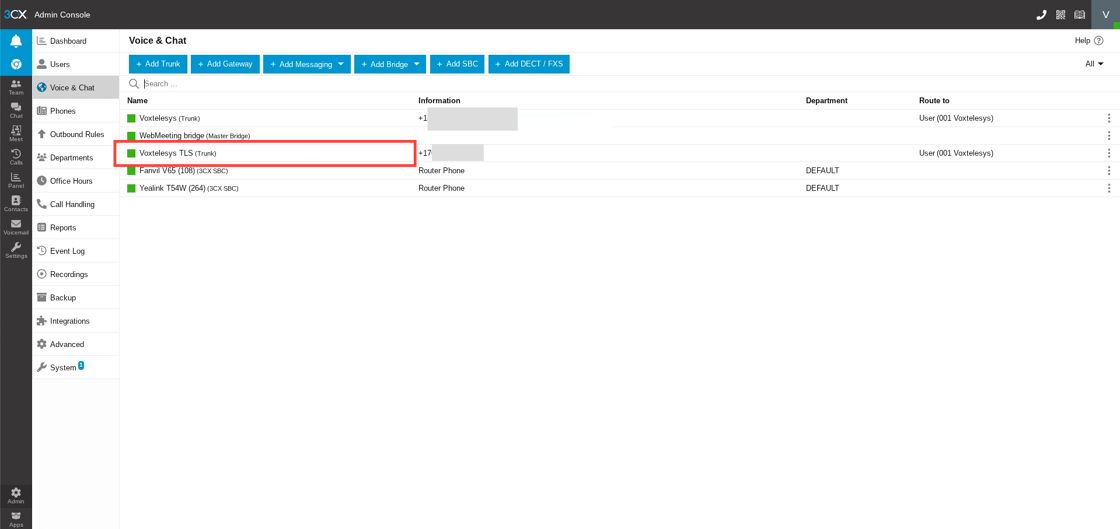
Task: Open three-dot menu for Voxtelesys TLS row
Action: pos(1109,153)
